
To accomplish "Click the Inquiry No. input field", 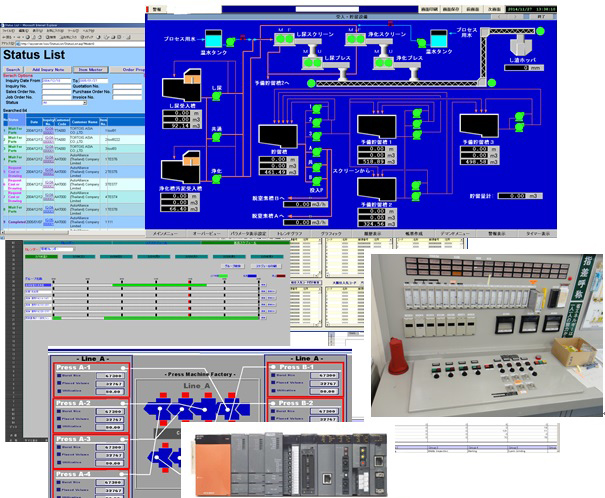I will pyautogui.click(x=56, y=86).
